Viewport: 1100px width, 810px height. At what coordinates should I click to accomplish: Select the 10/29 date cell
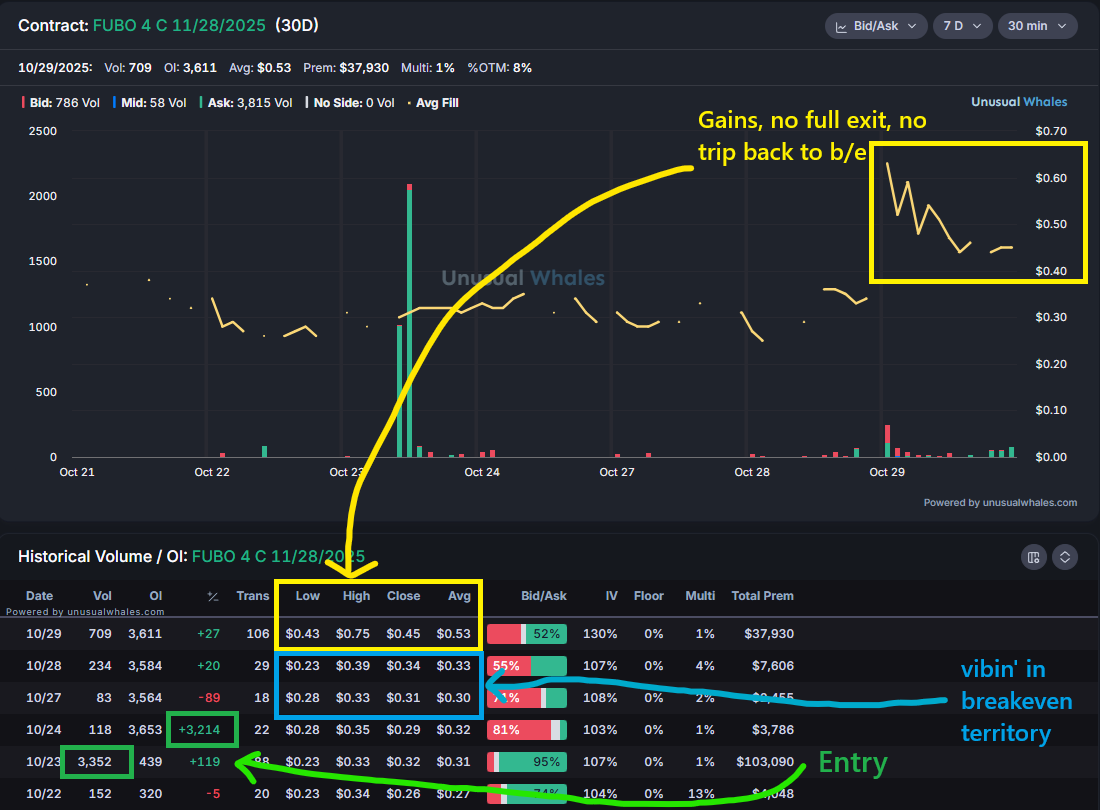pyautogui.click(x=43, y=633)
